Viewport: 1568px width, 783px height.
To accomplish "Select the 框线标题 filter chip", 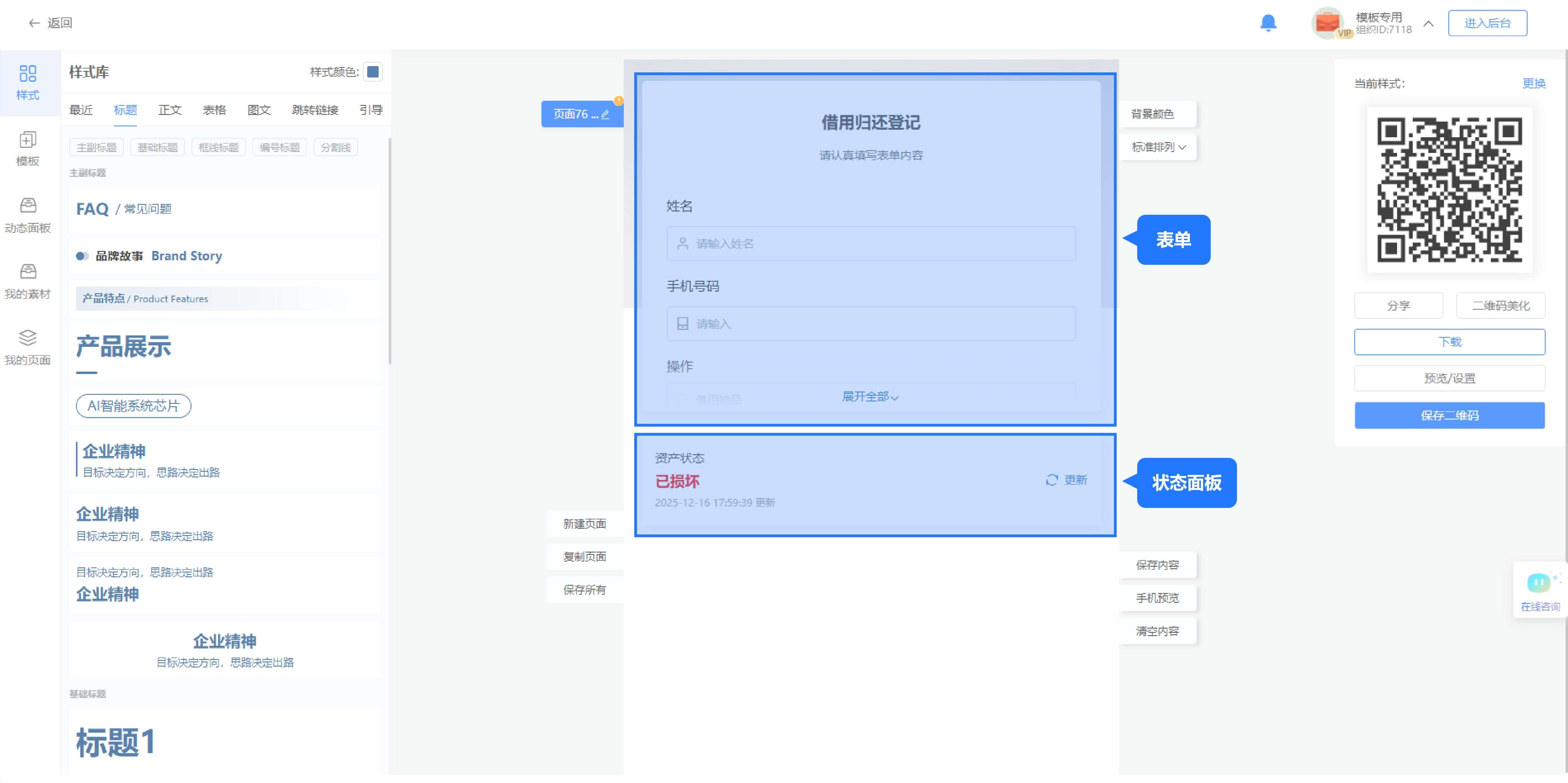I will pyautogui.click(x=218, y=148).
